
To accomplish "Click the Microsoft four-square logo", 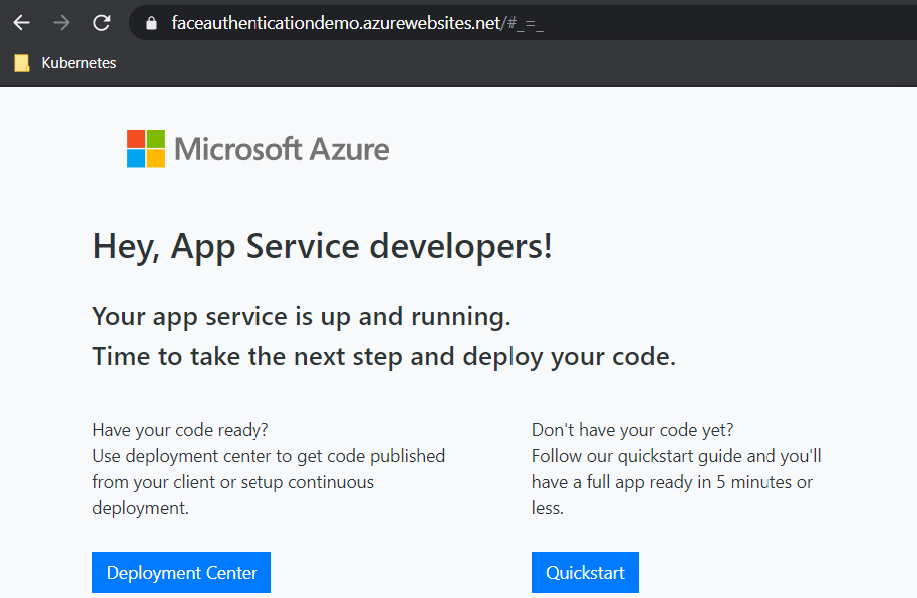I will 146,149.
